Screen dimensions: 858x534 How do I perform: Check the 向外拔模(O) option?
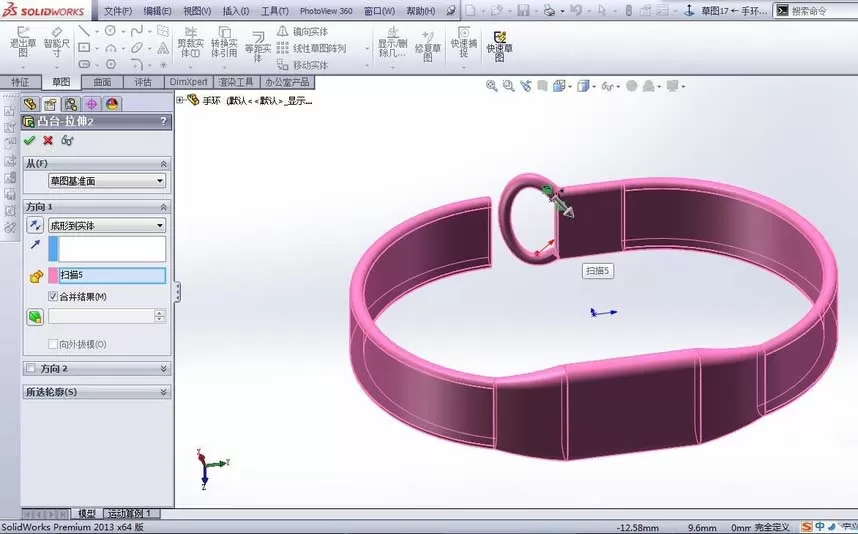point(53,344)
